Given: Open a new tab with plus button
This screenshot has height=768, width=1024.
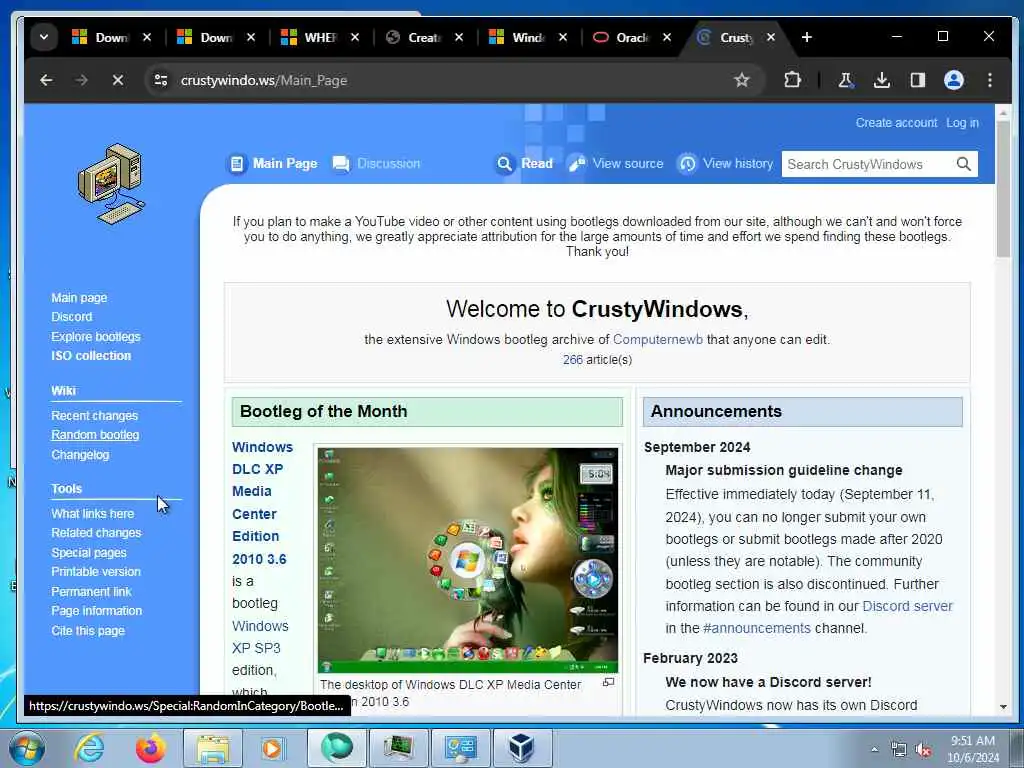Looking at the screenshot, I should point(807,37).
